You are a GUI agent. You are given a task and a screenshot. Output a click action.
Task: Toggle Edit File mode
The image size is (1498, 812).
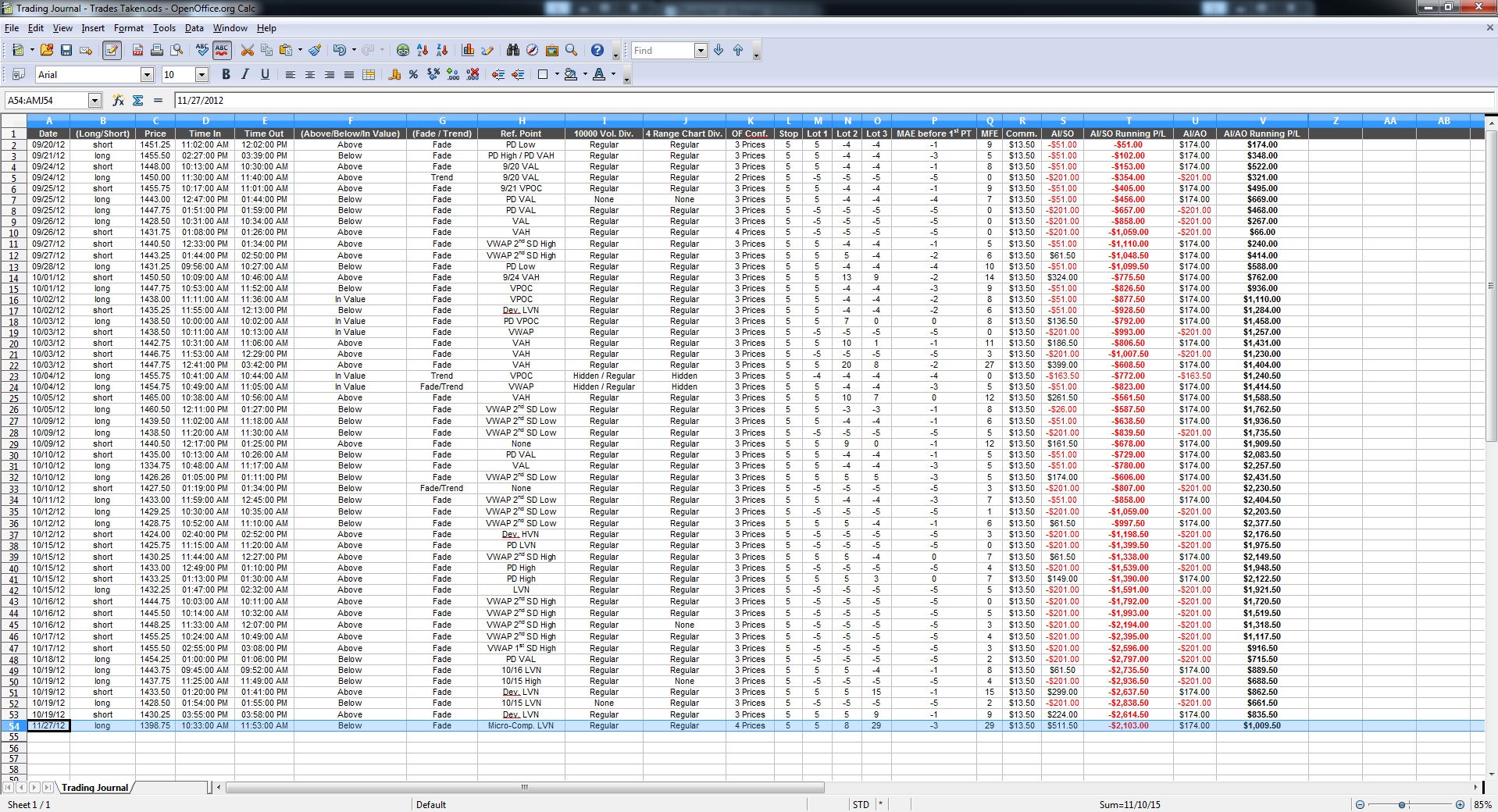coord(112,50)
